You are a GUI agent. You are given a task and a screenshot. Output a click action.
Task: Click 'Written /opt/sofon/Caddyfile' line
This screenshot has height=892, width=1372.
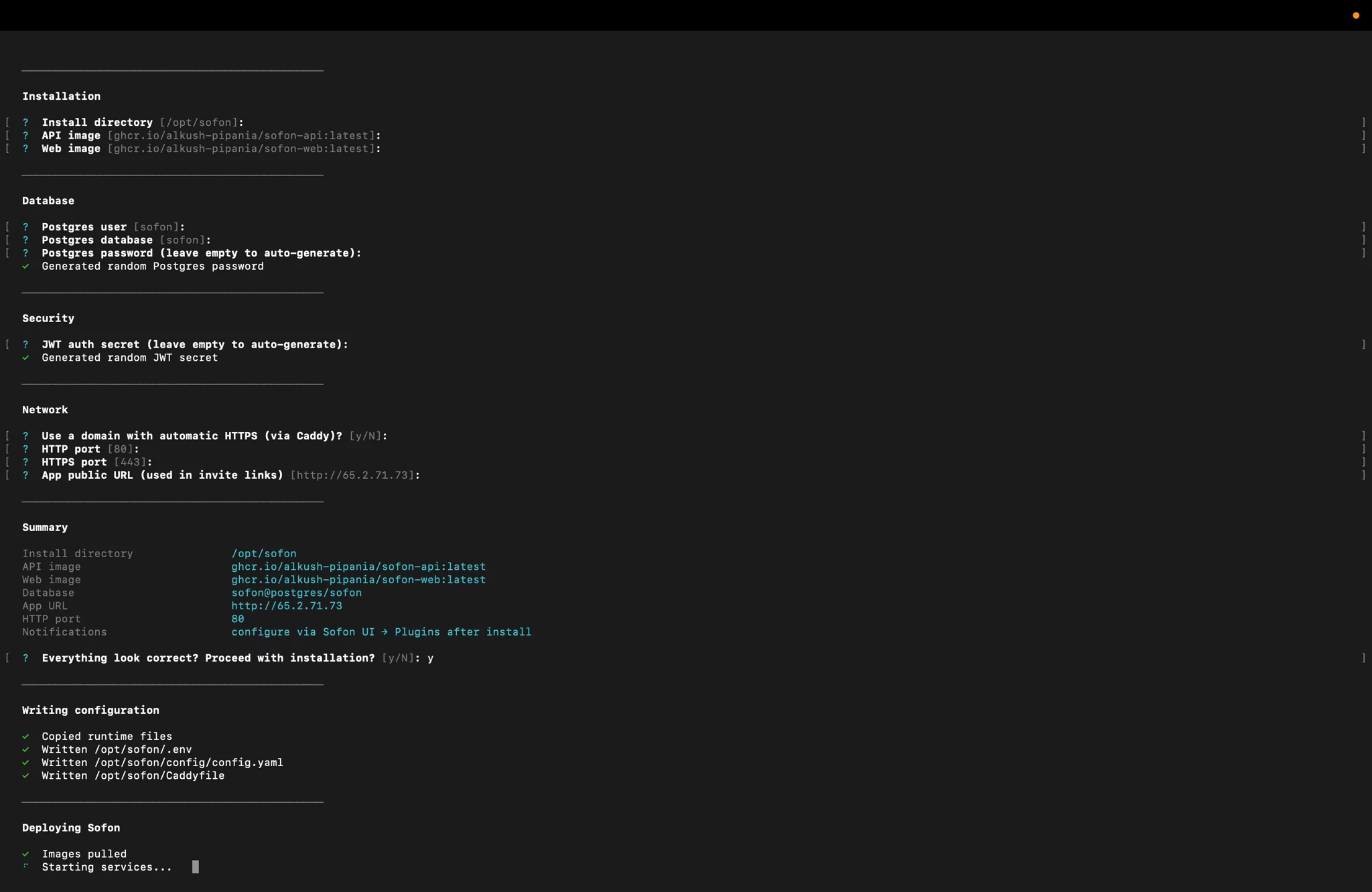[x=133, y=776]
